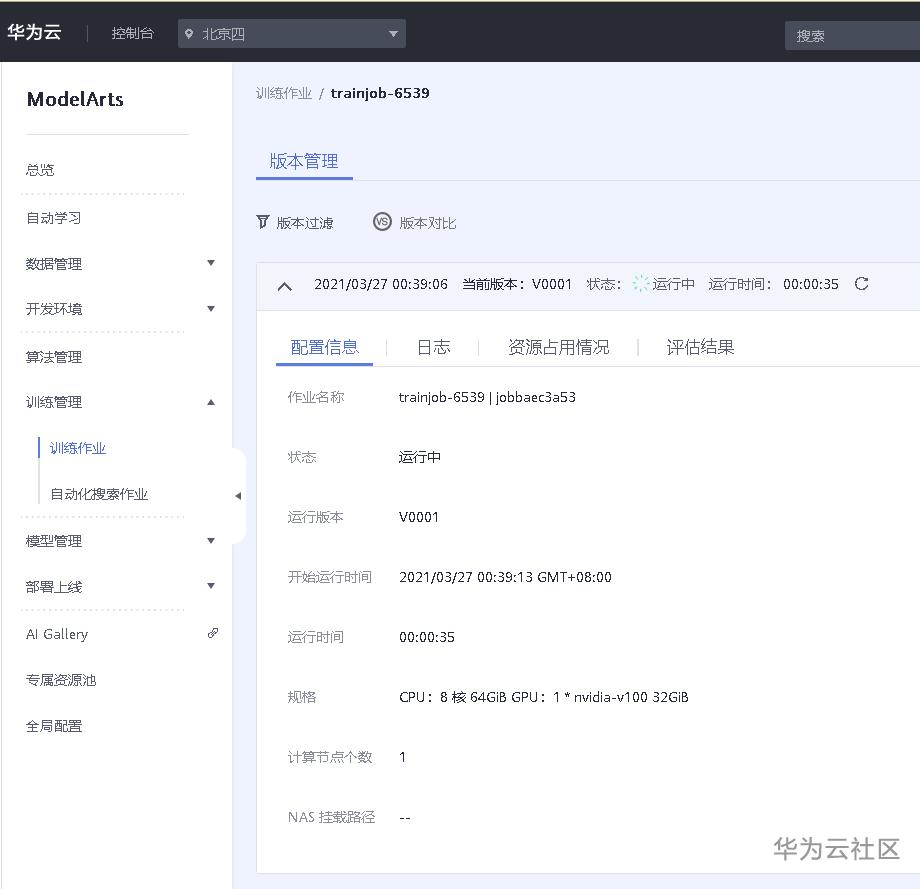Click the 搜索 input field

coord(852,36)
